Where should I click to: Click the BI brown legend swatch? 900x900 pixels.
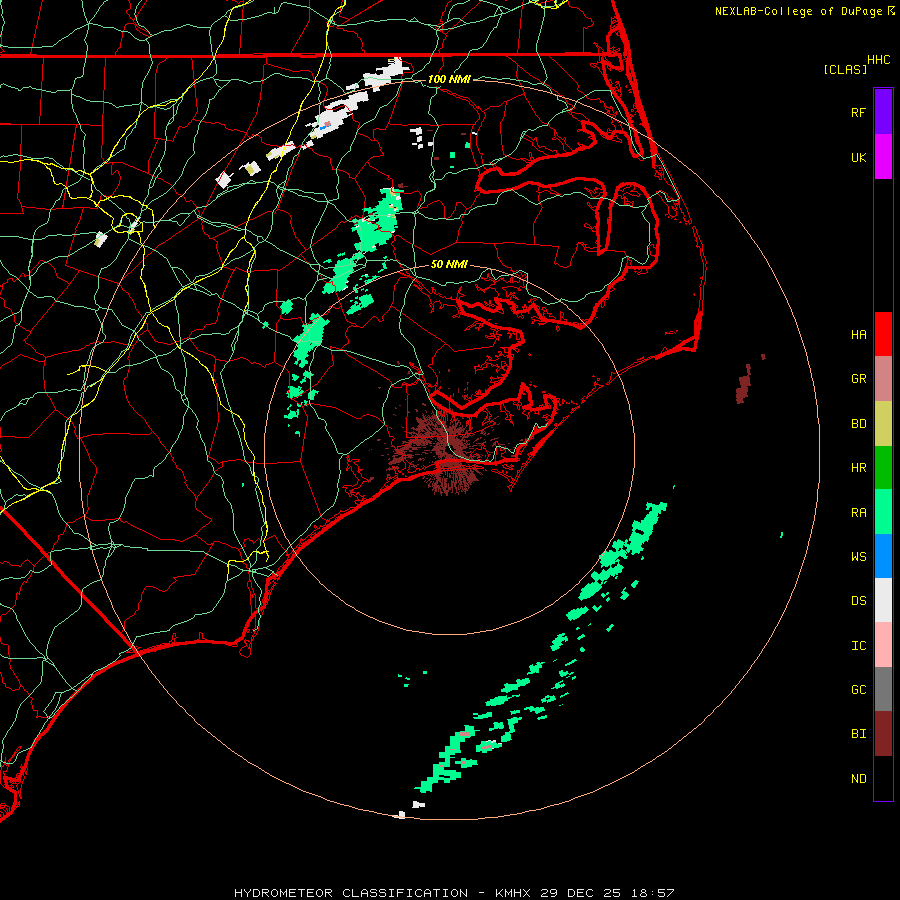[883, 734]
